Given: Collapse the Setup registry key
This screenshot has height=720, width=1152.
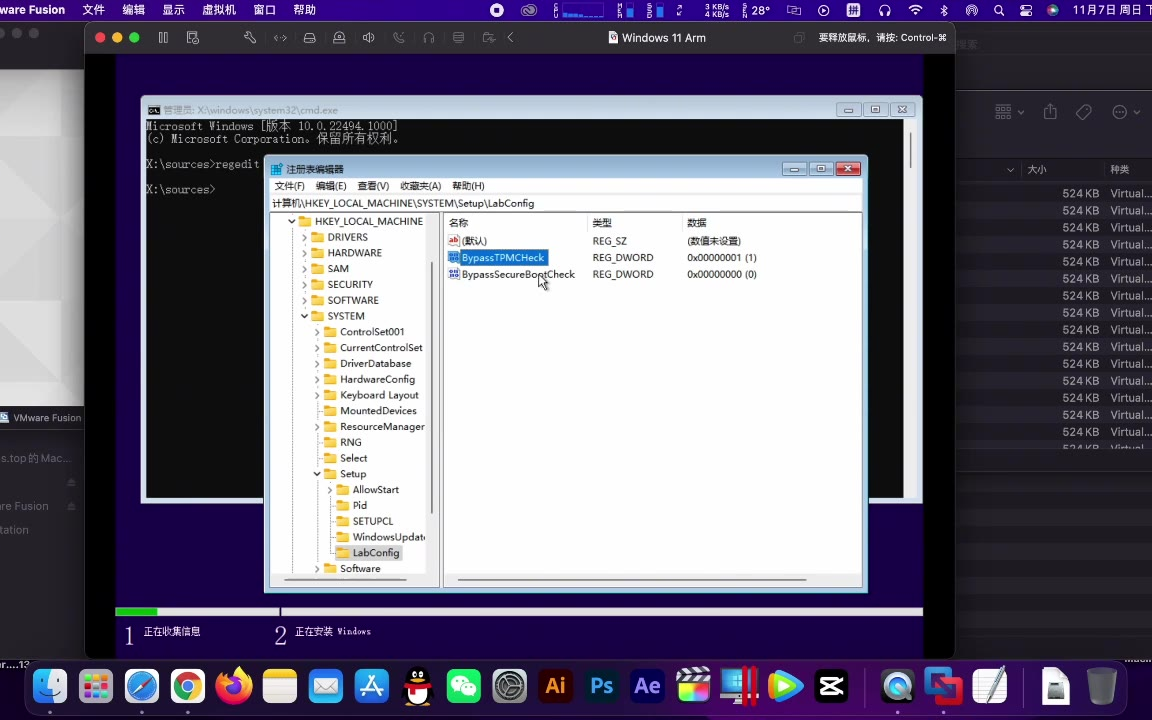Looking at the screenshot, I should [317, 474].
